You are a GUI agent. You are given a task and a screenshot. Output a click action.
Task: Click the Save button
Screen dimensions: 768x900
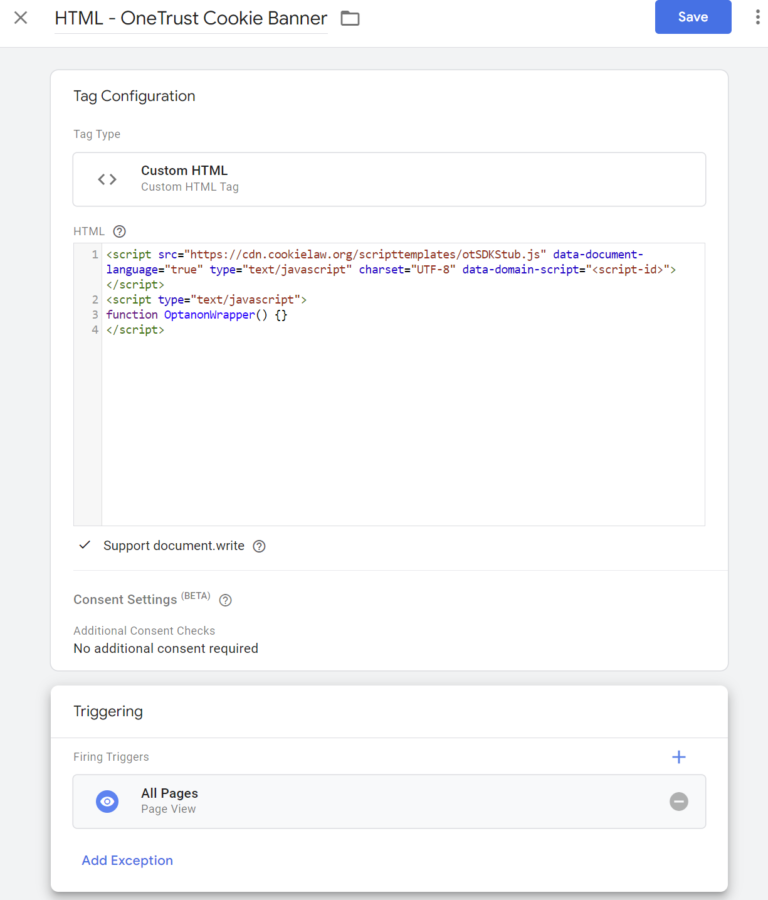[x=693, y=17]
